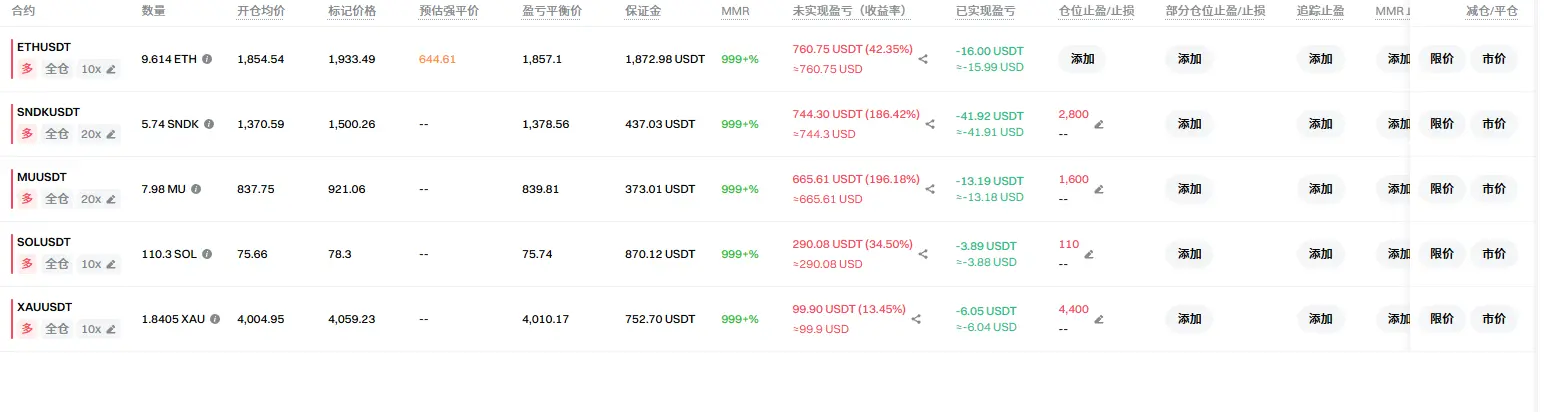Edit ETHUSDT 10x leverage pencil icon
The width and height of the screenshot is (1544, 412).
(x=111, y=69)
